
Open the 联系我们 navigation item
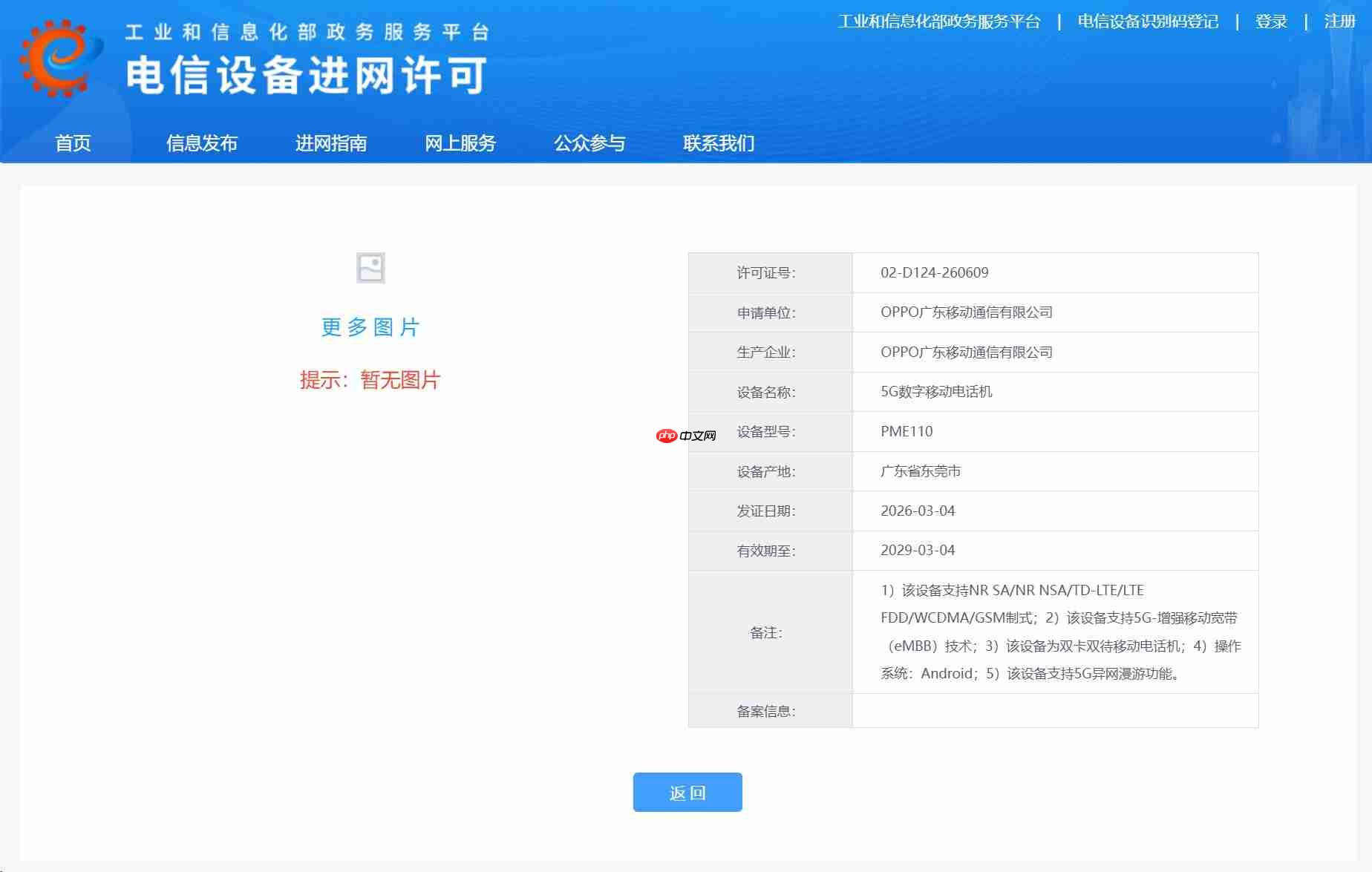[x=719, y=143]
